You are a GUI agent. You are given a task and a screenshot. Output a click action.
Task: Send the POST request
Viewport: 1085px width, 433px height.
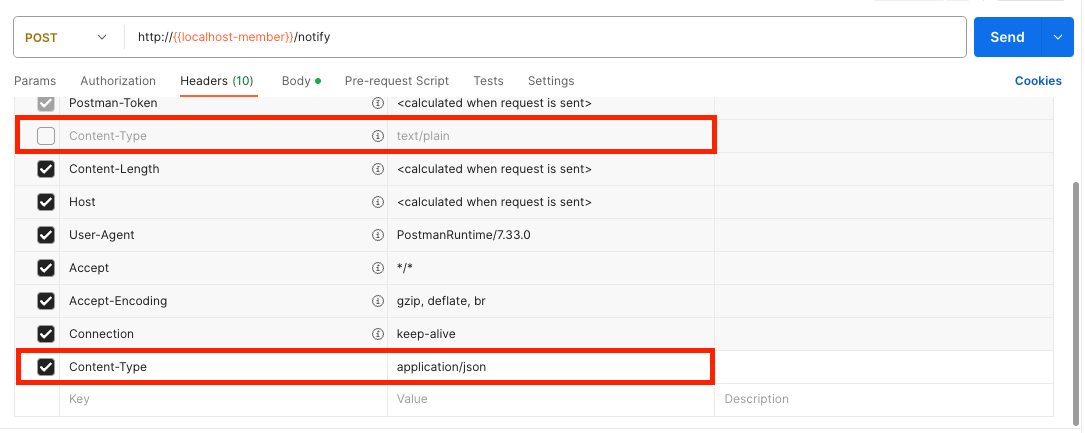(x=1008, y=37)
